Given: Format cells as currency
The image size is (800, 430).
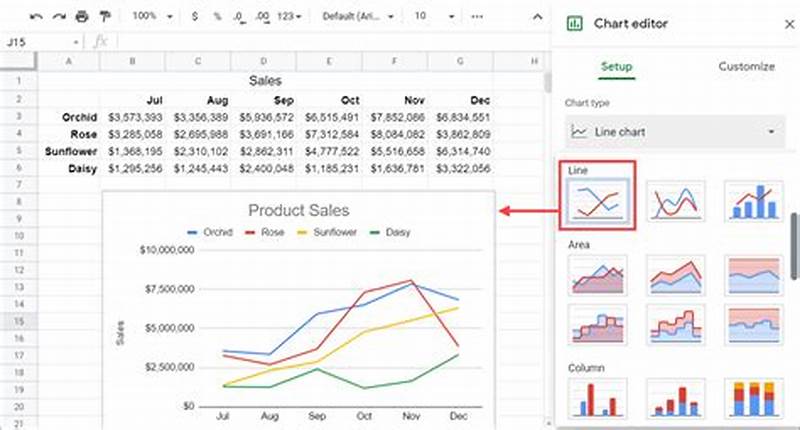Looking at the screenshot, I should (x=194, y=16).
